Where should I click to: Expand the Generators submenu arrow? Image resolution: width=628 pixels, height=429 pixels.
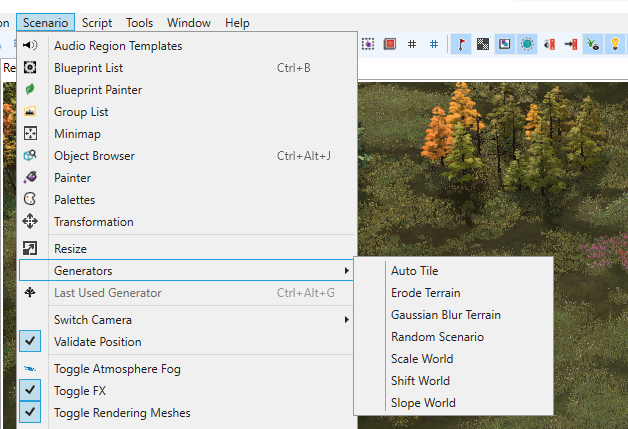346,271
